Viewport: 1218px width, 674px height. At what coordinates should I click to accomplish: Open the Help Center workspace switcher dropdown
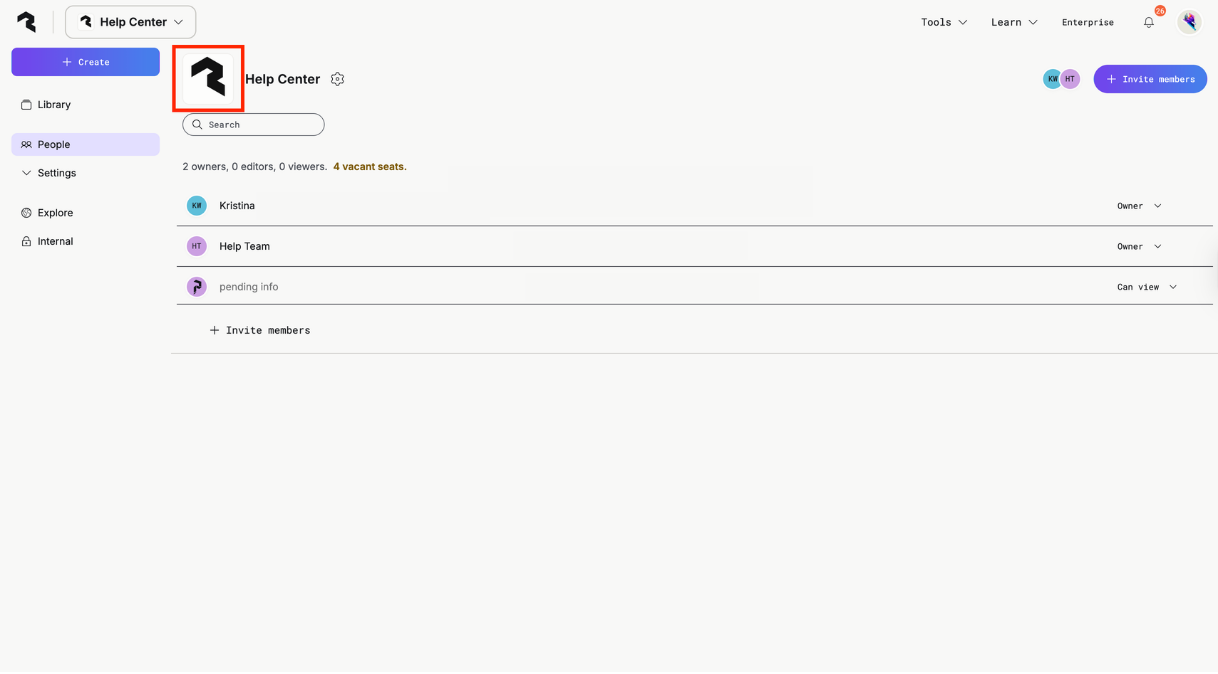click(131, 22)
